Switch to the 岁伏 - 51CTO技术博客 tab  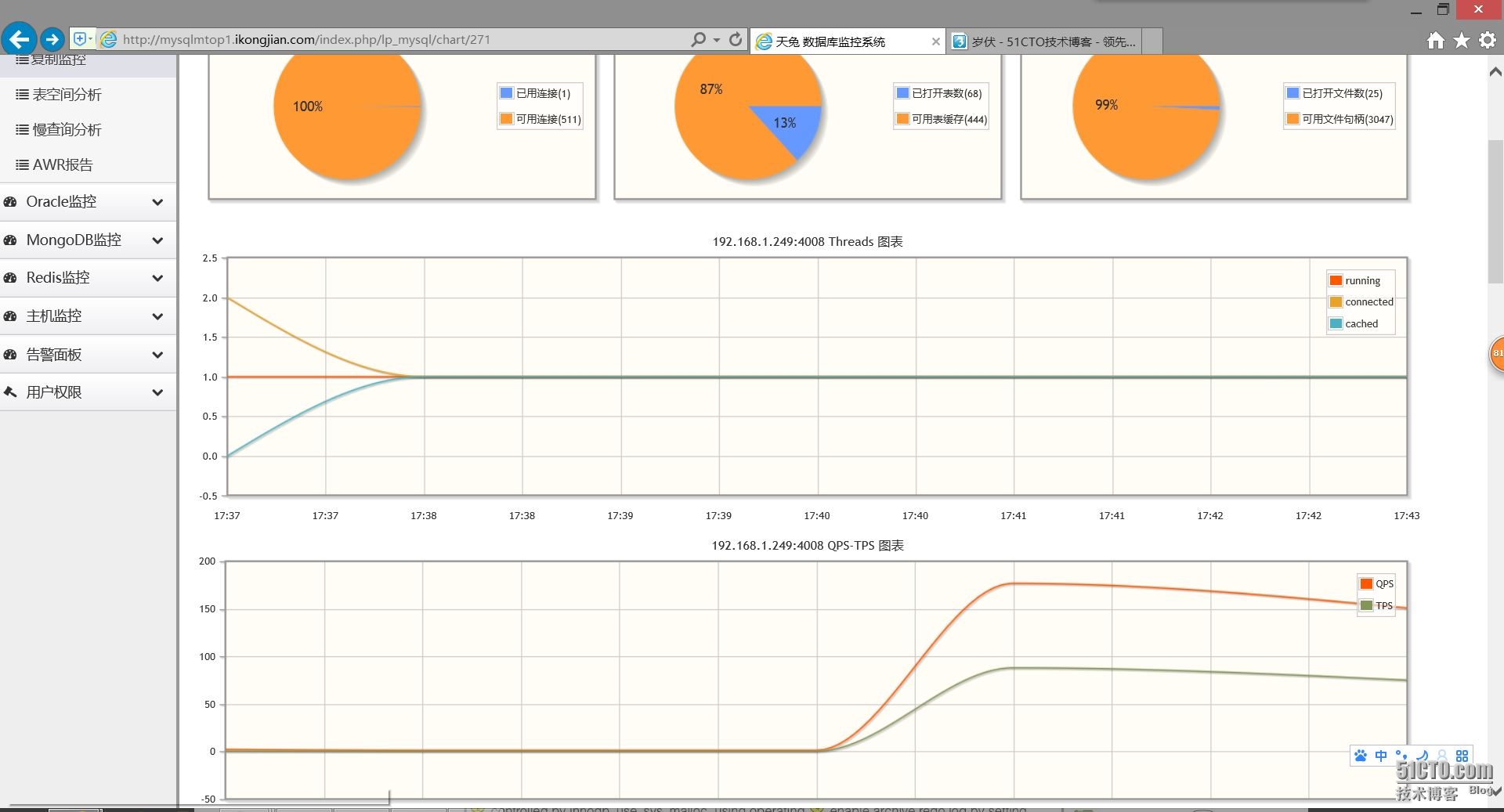[1043, 42]
